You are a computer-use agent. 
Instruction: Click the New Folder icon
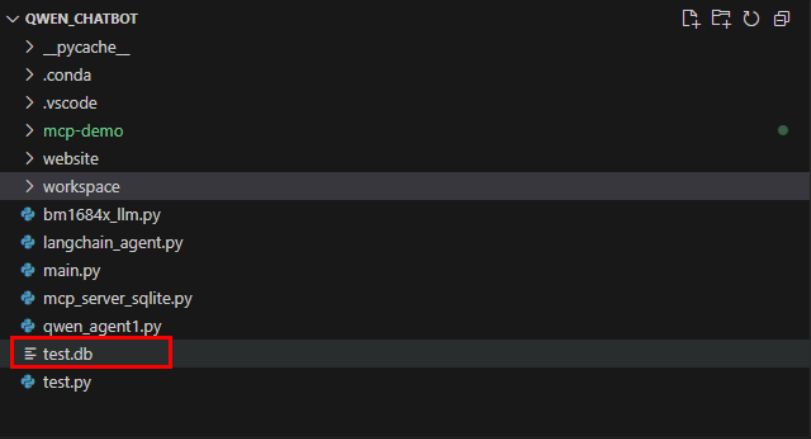721,19
